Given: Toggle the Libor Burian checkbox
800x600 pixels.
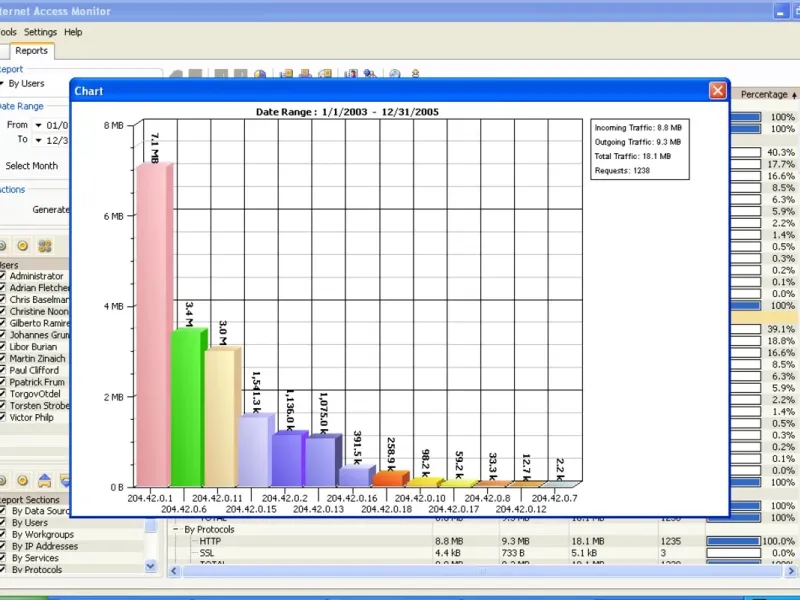Looking at the screenshot, I should tap(2, 346).
